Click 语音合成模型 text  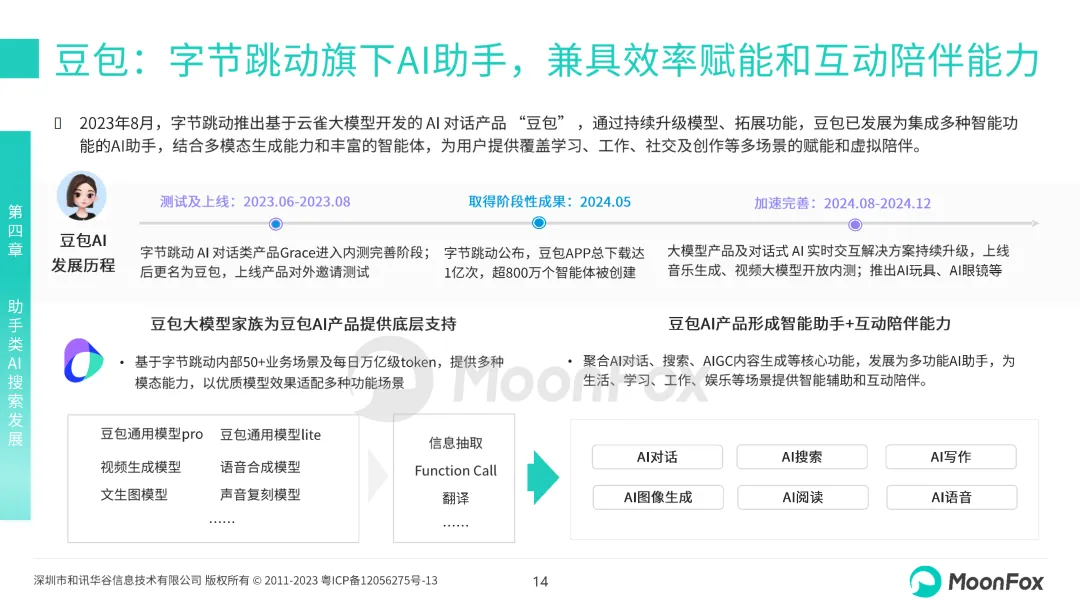pos(260,467)
